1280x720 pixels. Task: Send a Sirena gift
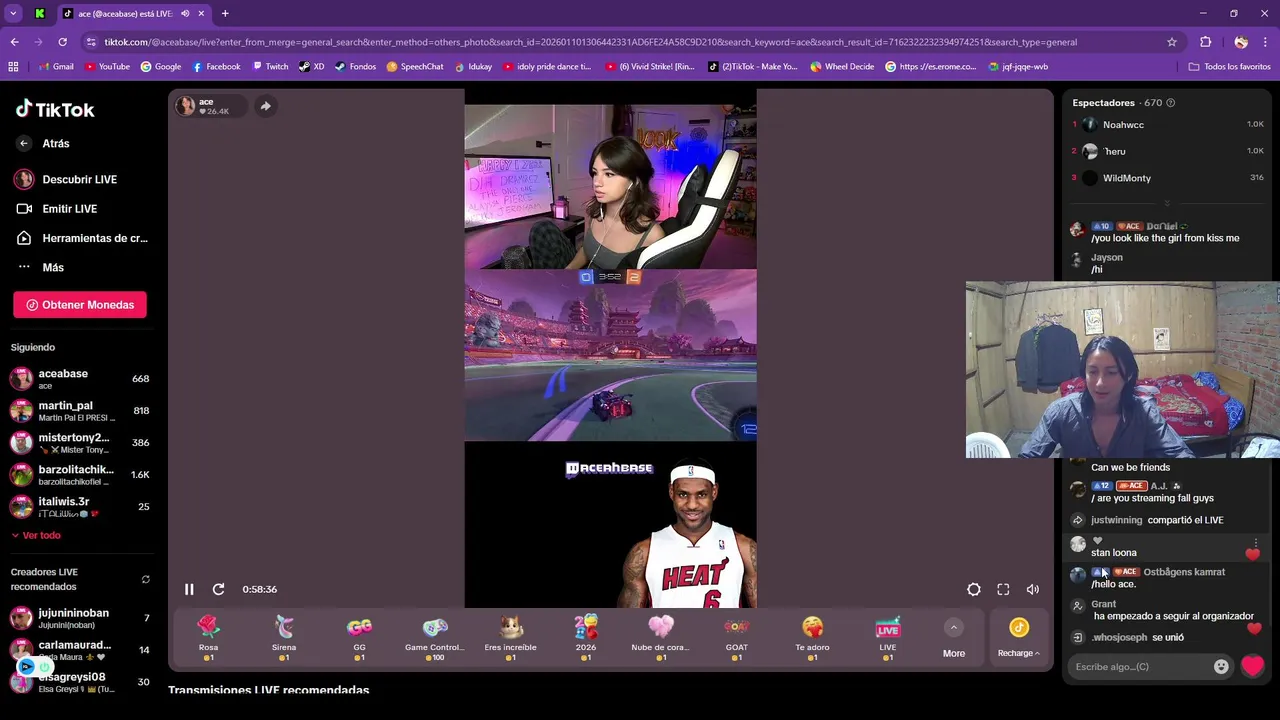click(284, 637)
